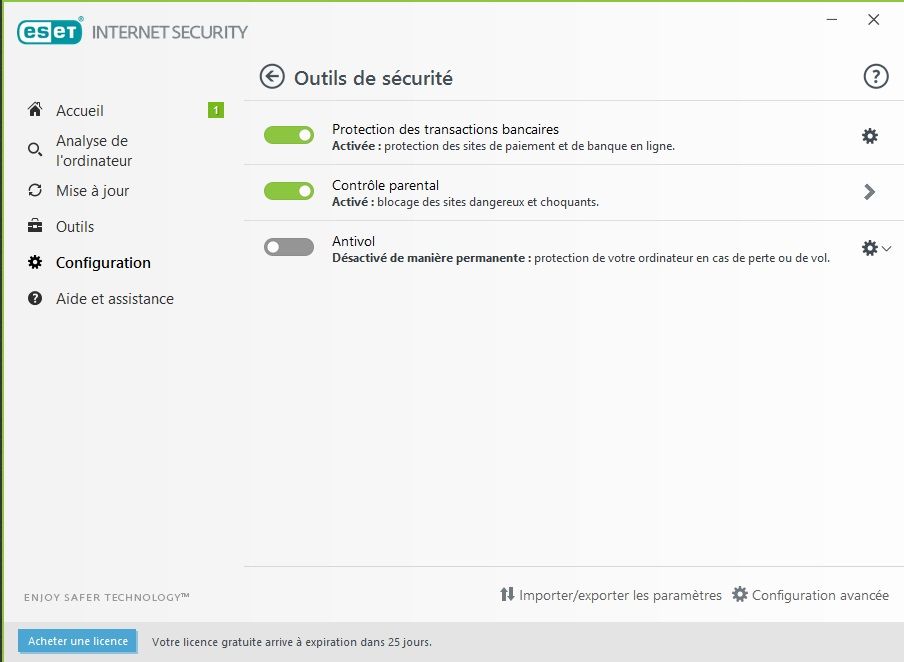
Task: Click the Antivol title text
Action: [353, 241]
